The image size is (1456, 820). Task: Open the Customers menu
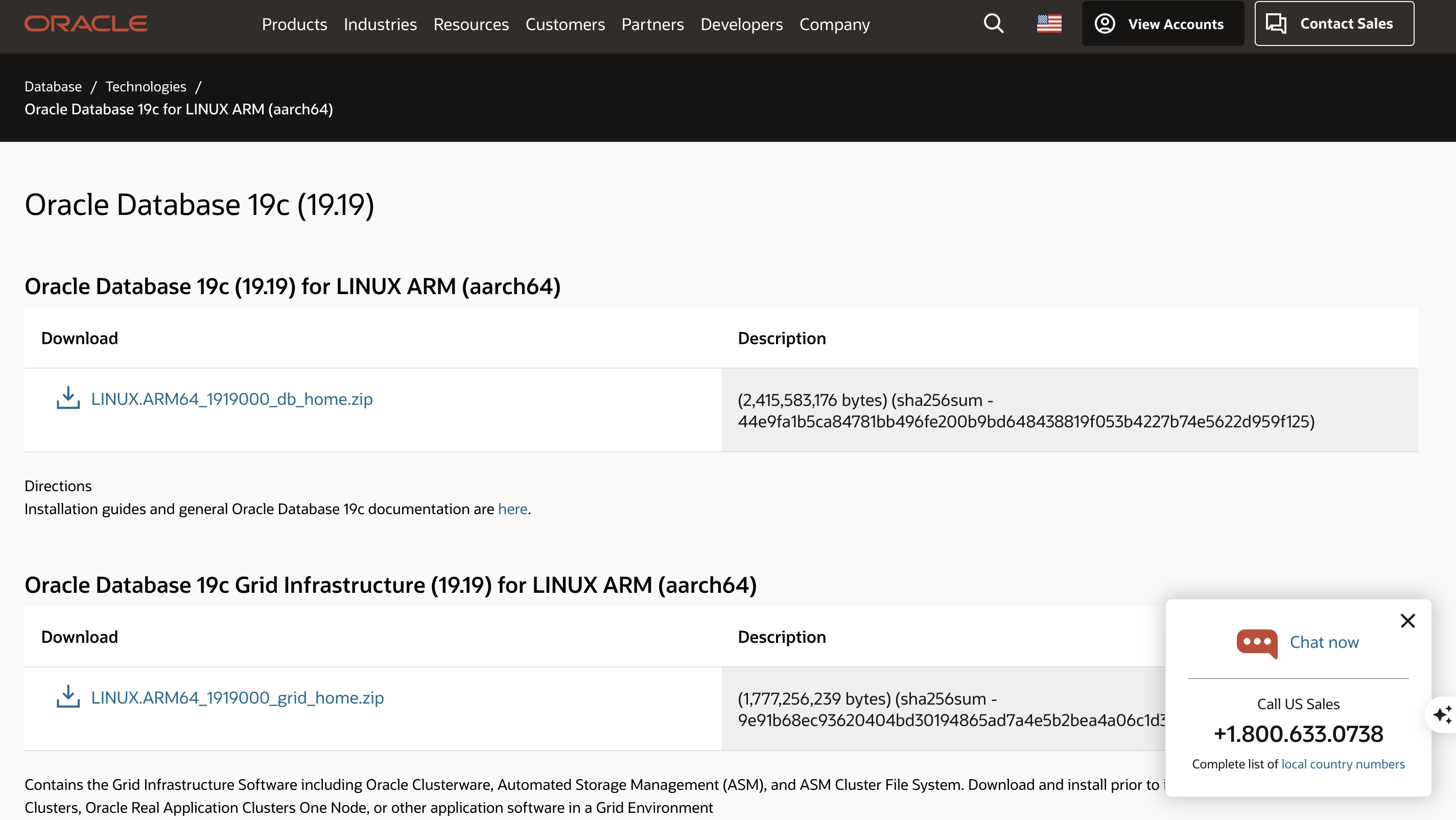565,25
